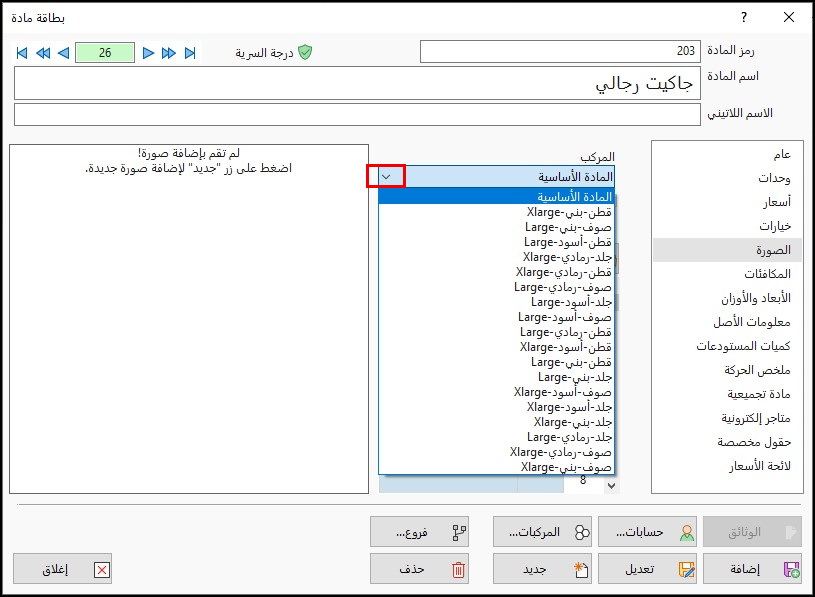Select قطن-بني-Large from the list
815x597 pixels.
496,362
